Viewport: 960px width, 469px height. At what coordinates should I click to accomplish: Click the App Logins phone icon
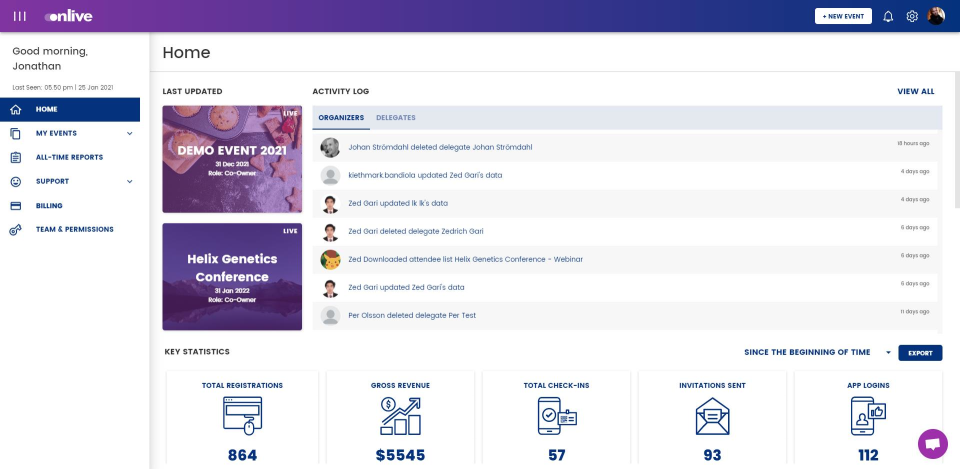click(x=868, y=415)
